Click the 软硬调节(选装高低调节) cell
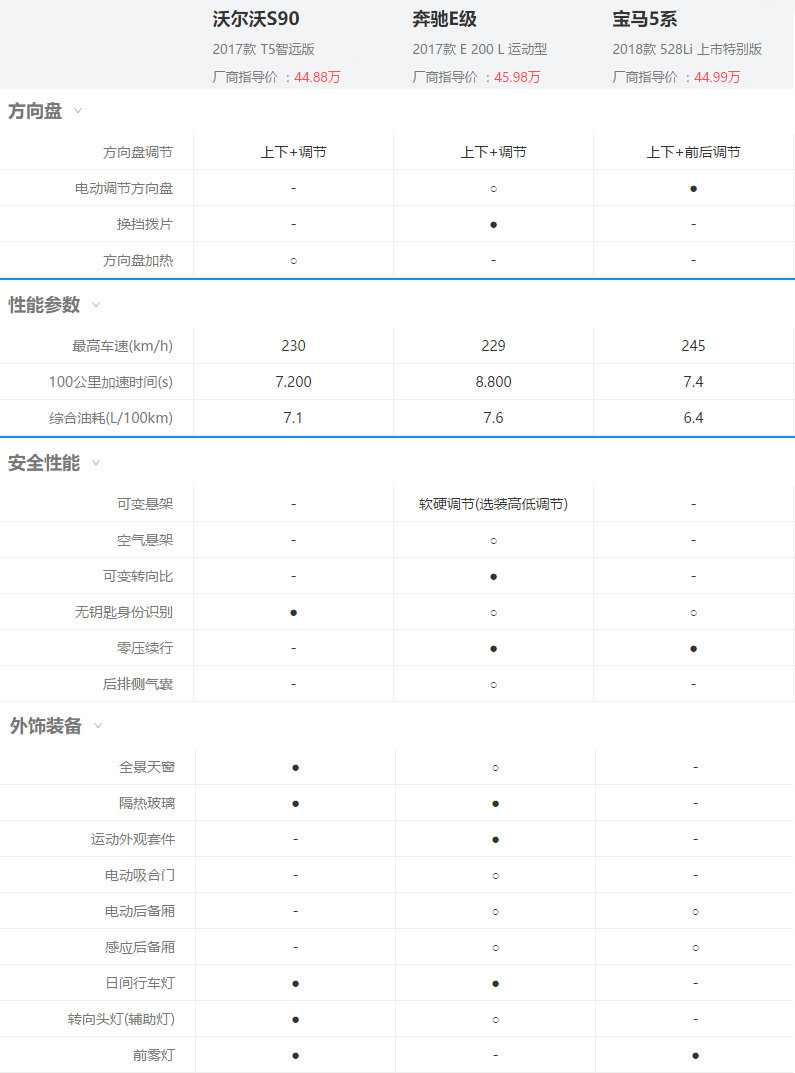The height and width of the screenshot is (1073, 795). (x=493, y=504)
